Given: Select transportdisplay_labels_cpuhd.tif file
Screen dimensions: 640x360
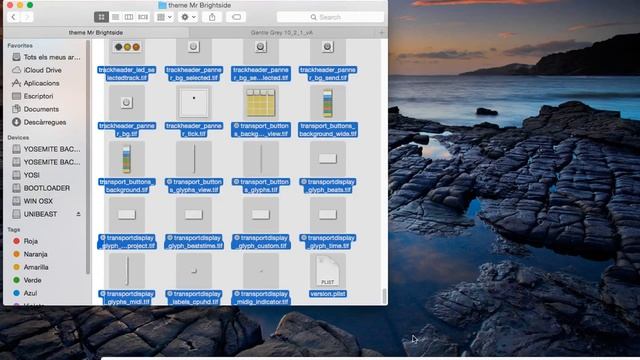Looking at the screenshot, I should pos(194,279).
